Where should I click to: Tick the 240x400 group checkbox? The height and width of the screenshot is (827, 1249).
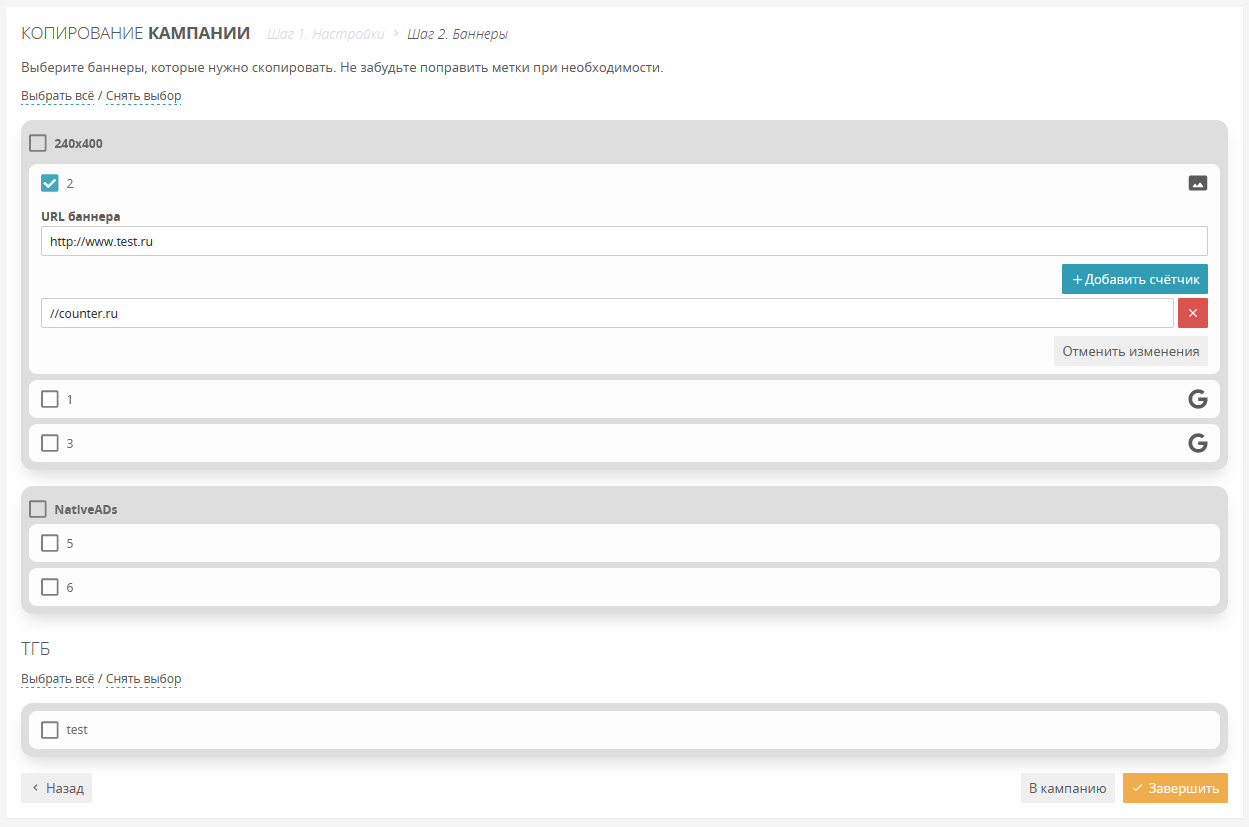[x=38, y=143]
